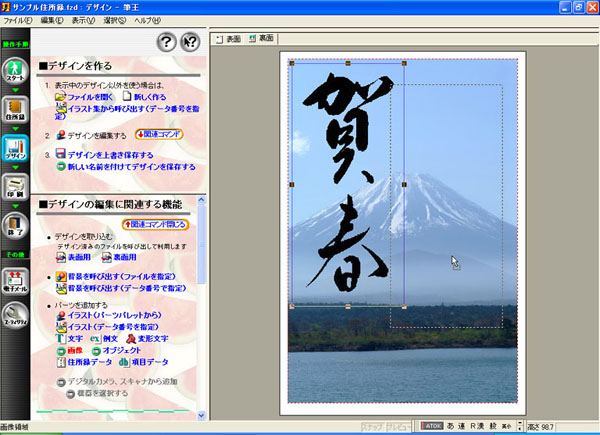
Task: Click the context help arrow-question icon
Action: pos(190,42)
